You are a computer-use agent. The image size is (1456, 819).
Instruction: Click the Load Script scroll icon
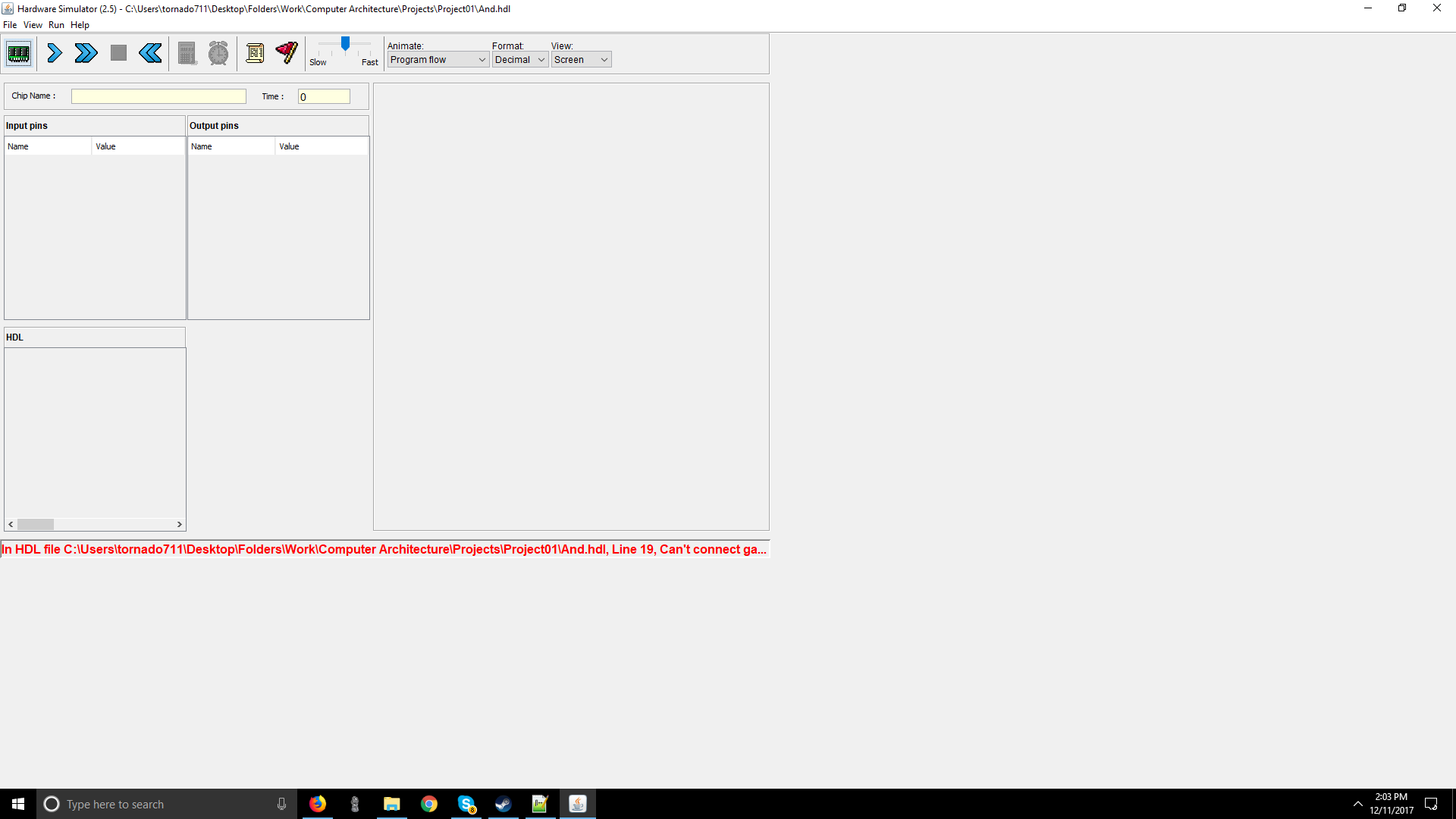click(255, 53)
